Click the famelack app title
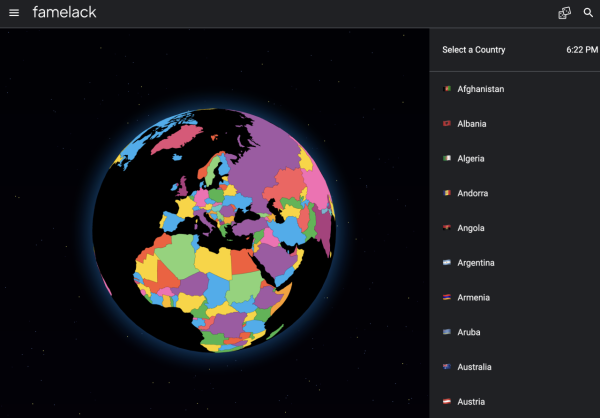The width and height of the screenshot is (600, 418). point(65,13)
